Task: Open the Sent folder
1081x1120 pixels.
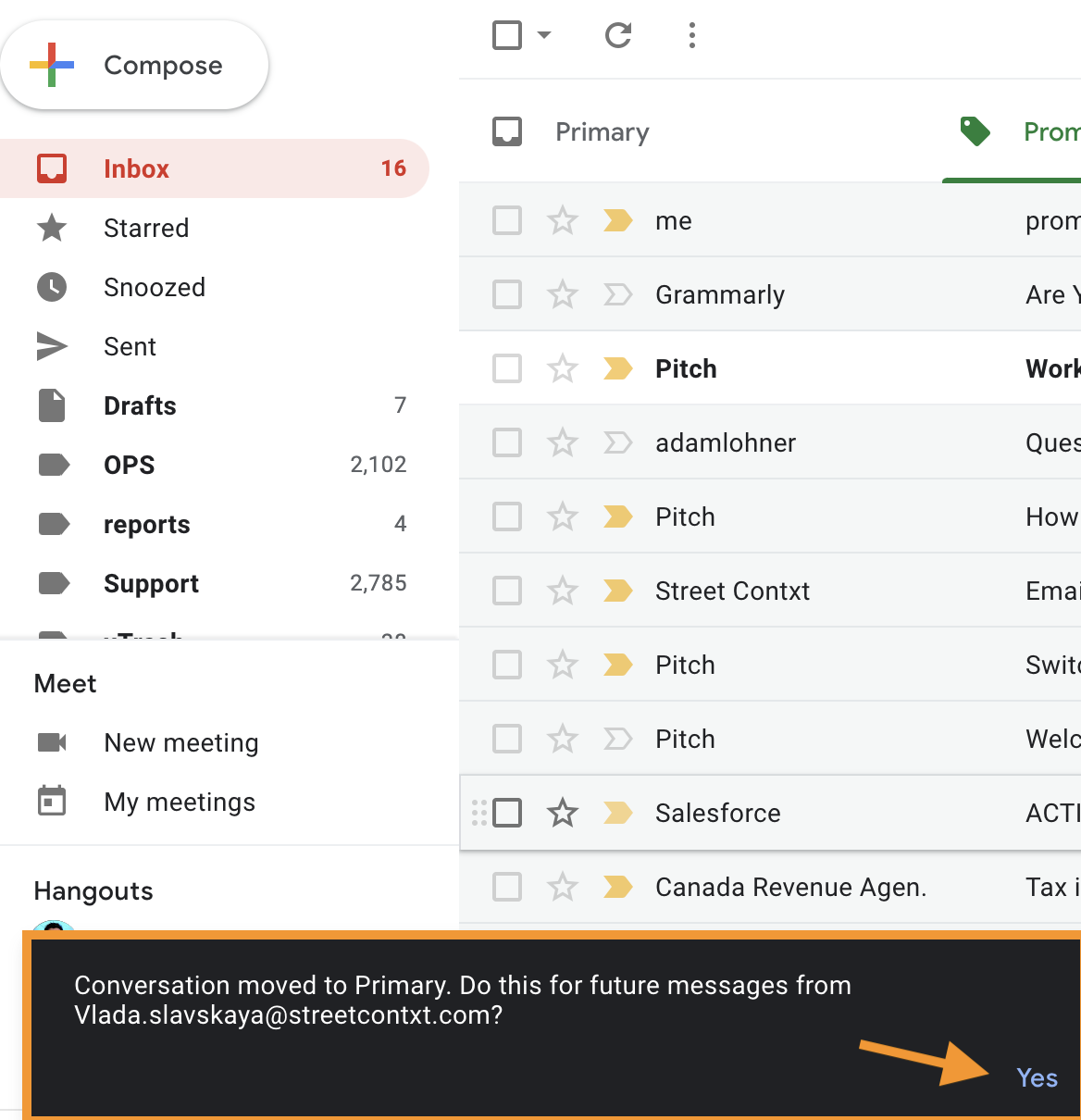Action: pos(215,346)
